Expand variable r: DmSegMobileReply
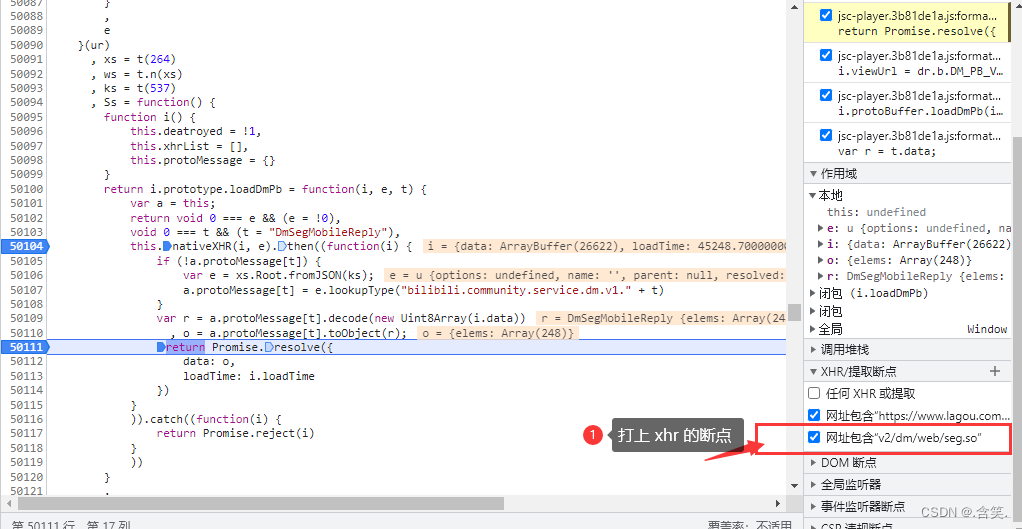 [x=821, y=276]
